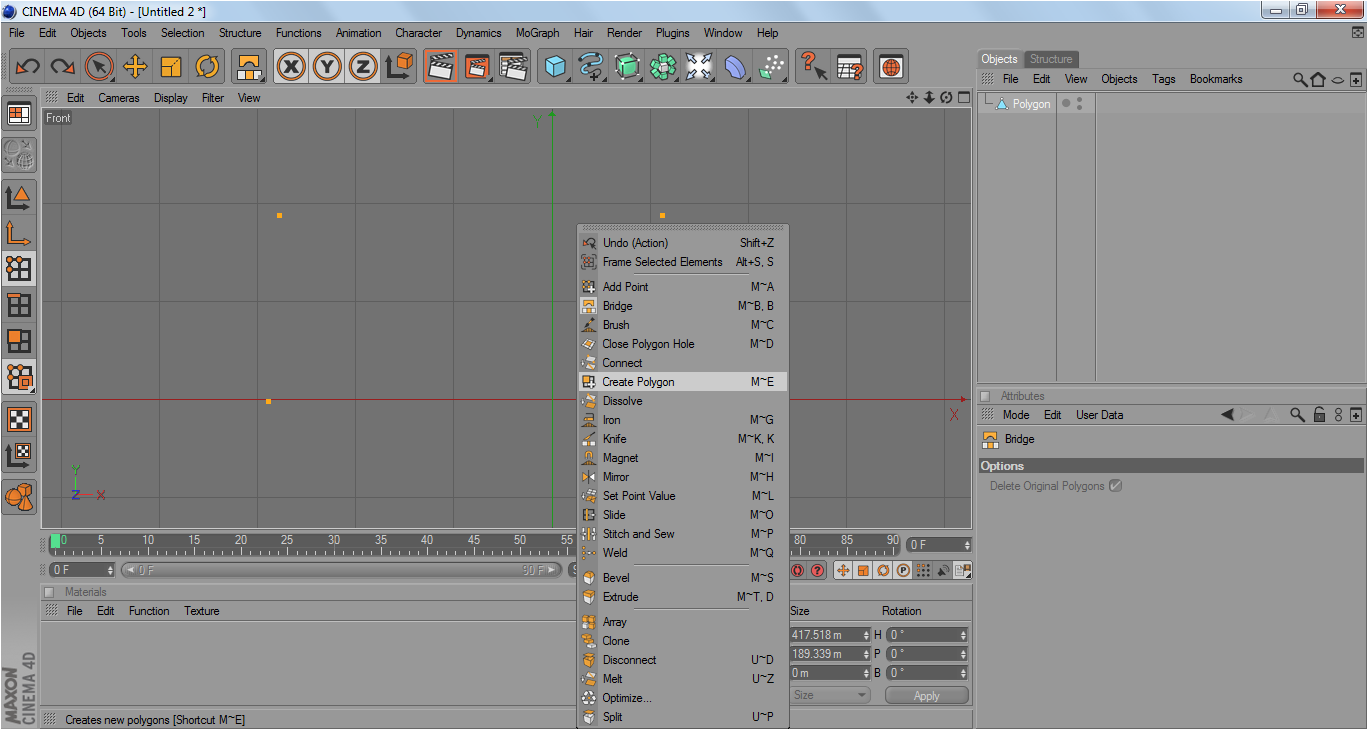1368x729 pixels.
Task: Click the size field showing 417.518 m
Action: [x=830, y=635]
